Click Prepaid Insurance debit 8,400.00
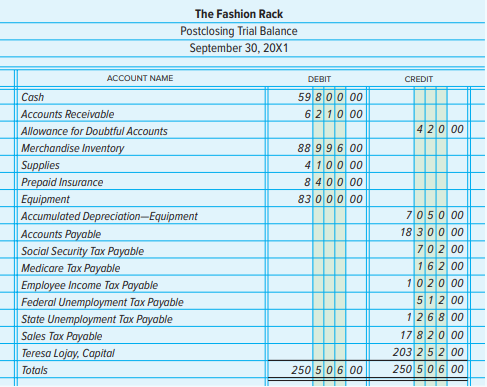The width and height of the screenshot is (487, 387). point(333,182)
